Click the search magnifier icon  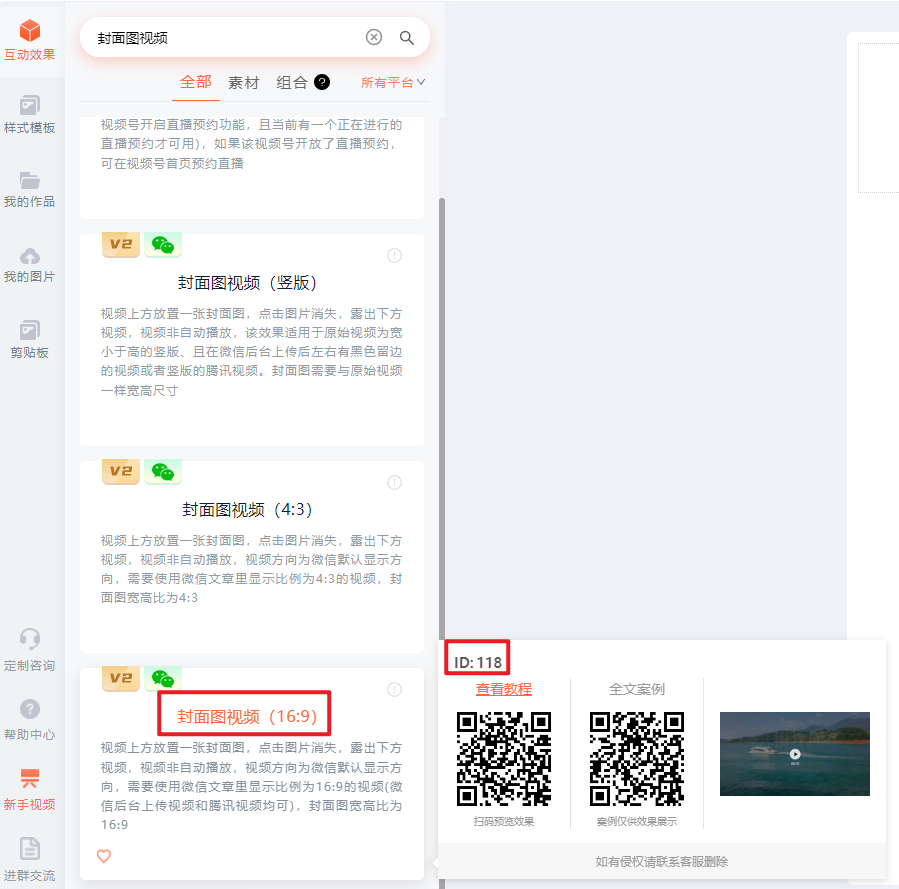click(406, 38)
